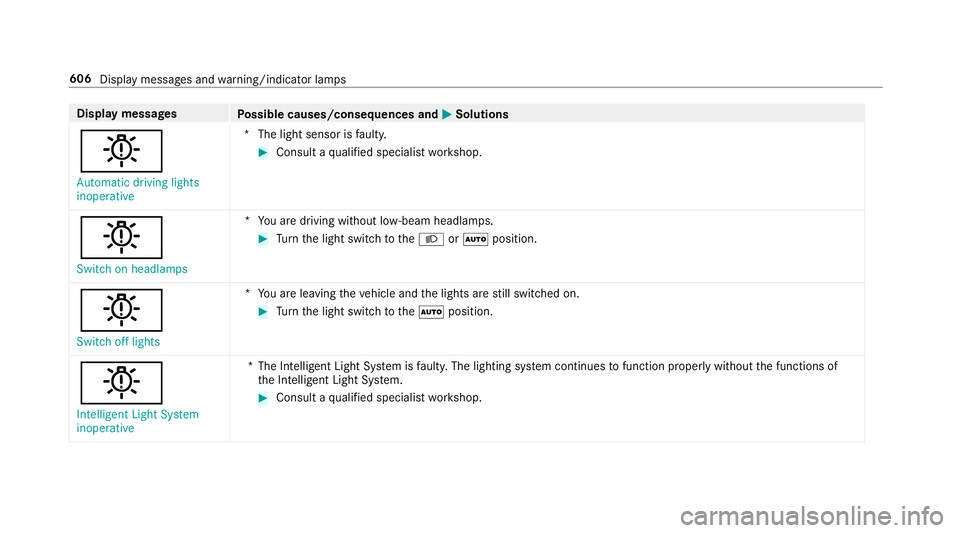Open the Intelligent Light System inoperative link

[x=137, y=421]
